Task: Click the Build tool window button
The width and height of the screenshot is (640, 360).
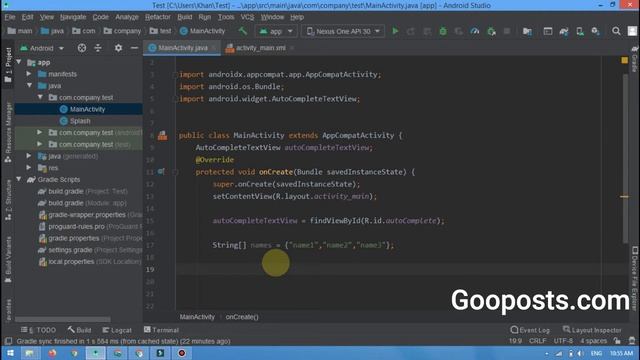Action: [x=80, y=330]
